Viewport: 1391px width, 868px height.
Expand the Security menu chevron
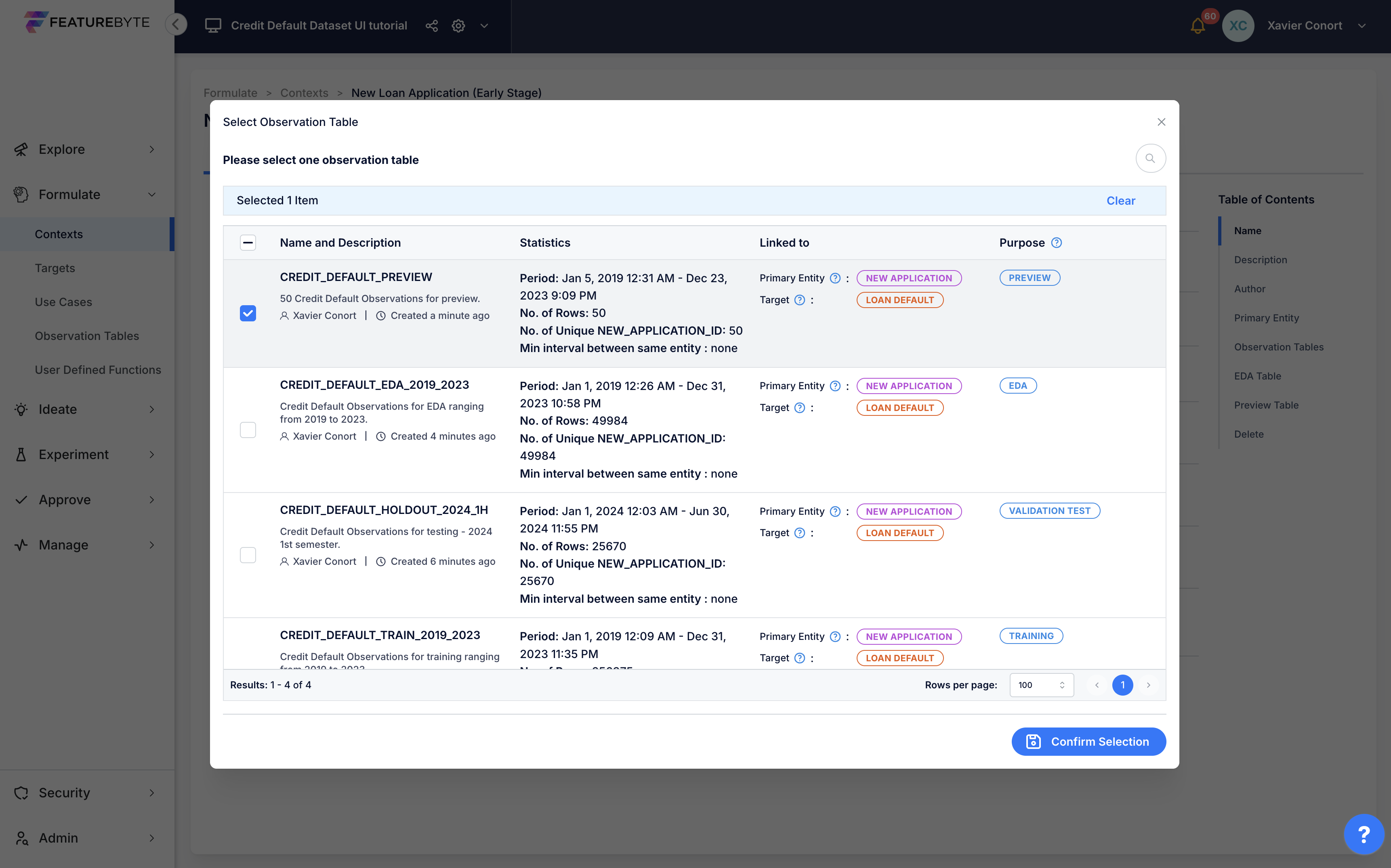151,793
